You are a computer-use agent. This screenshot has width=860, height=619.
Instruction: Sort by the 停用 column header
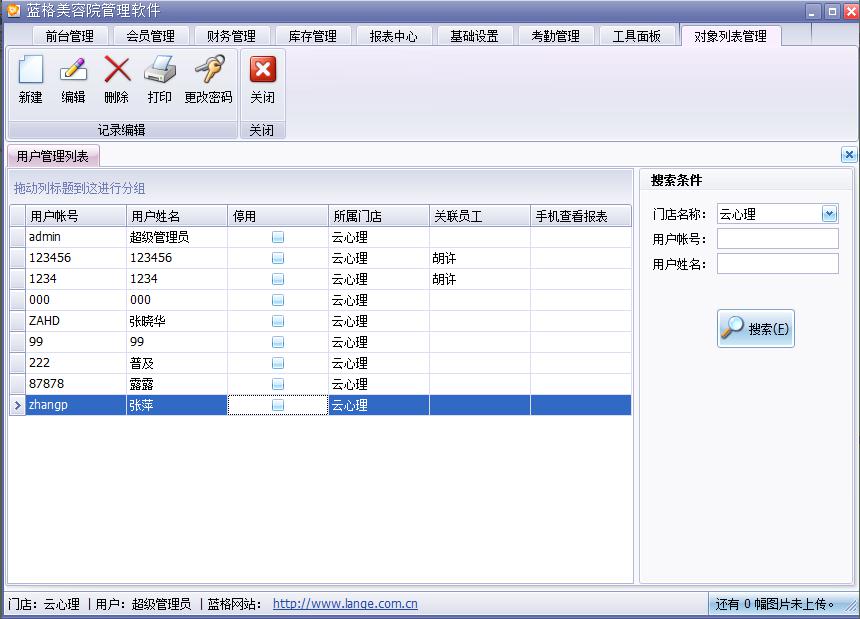pos(278,216)
